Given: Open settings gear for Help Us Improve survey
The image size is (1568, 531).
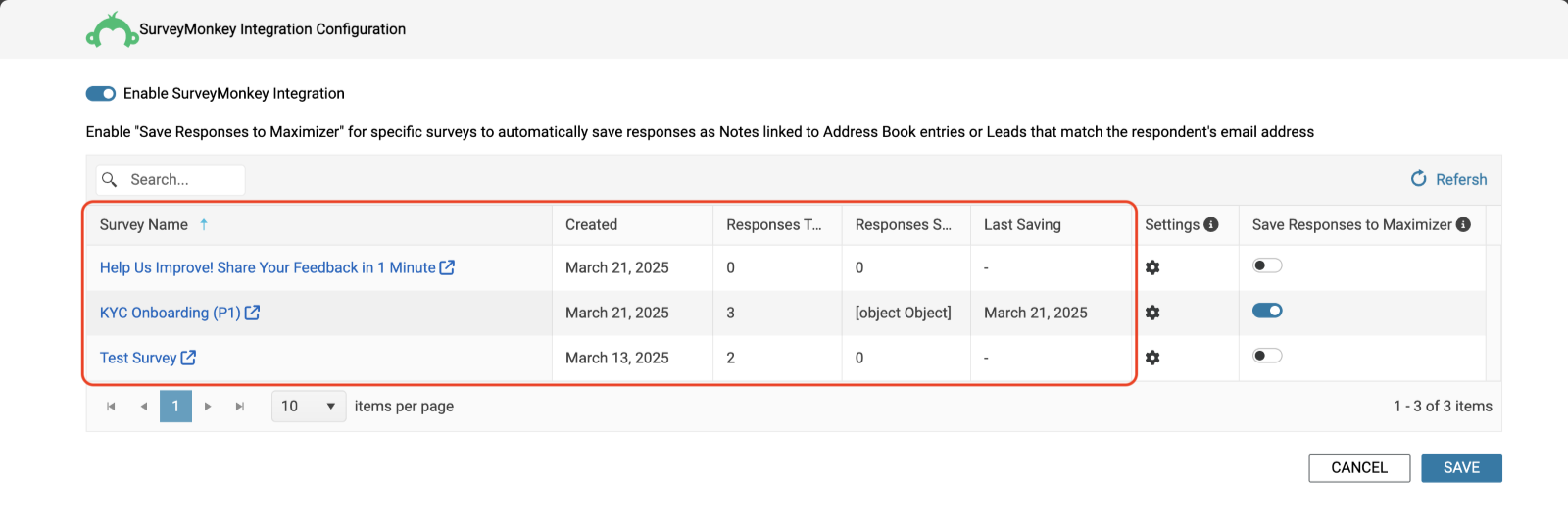Looking at the screenshot, I should click(1152, 267).
